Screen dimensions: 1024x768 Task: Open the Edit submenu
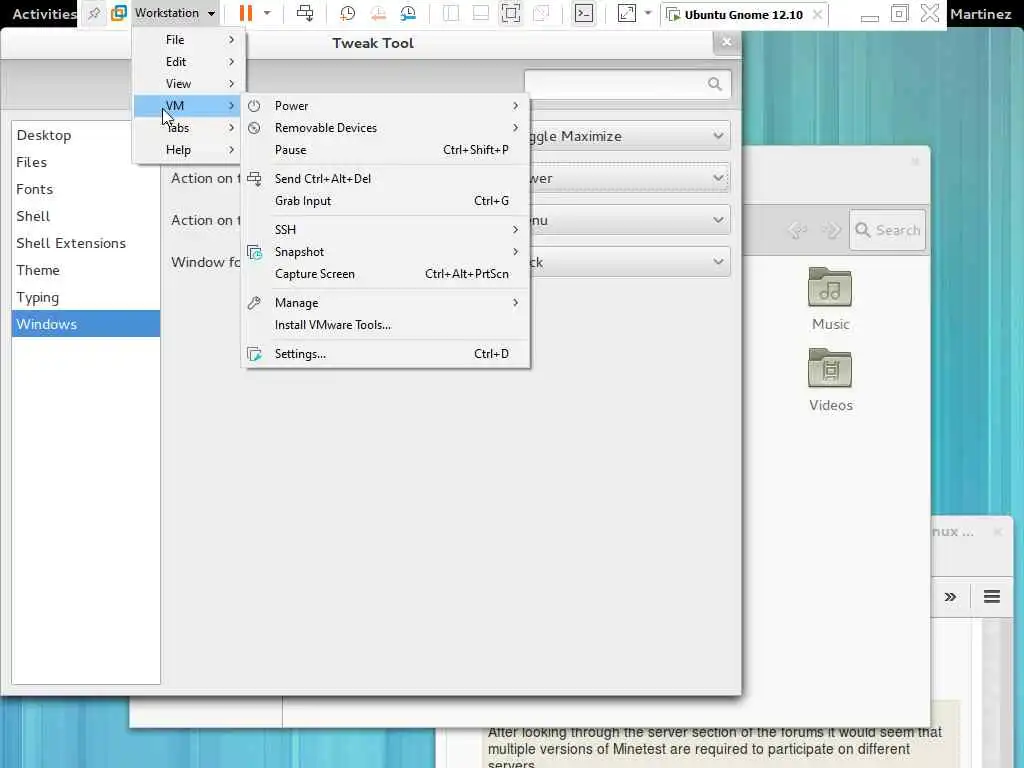[187, 61]
